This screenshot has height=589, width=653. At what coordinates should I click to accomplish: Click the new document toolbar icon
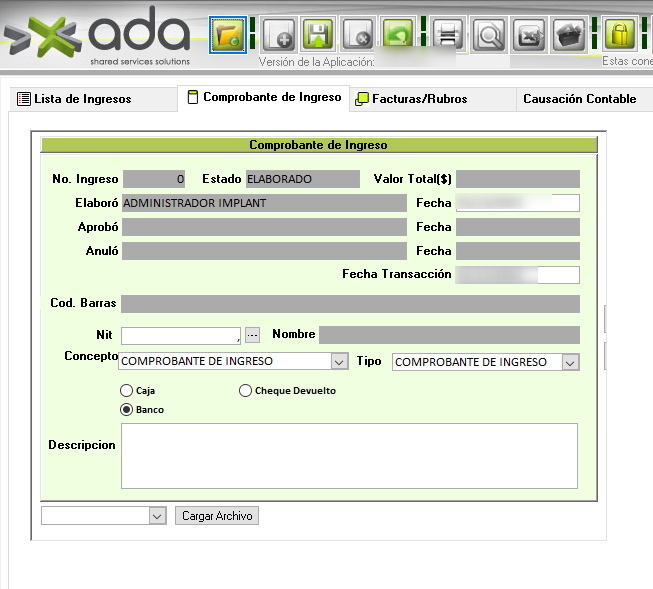point(279,36)
